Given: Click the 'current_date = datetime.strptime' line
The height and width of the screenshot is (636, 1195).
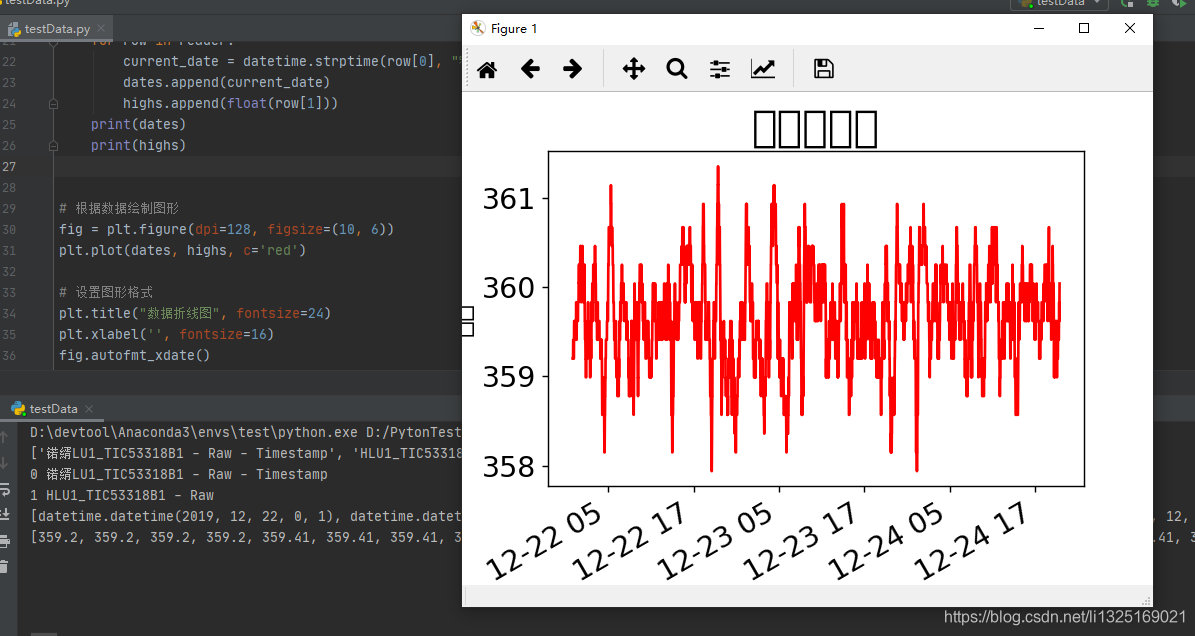Looking at the screenshot, I should coord(292,62).
